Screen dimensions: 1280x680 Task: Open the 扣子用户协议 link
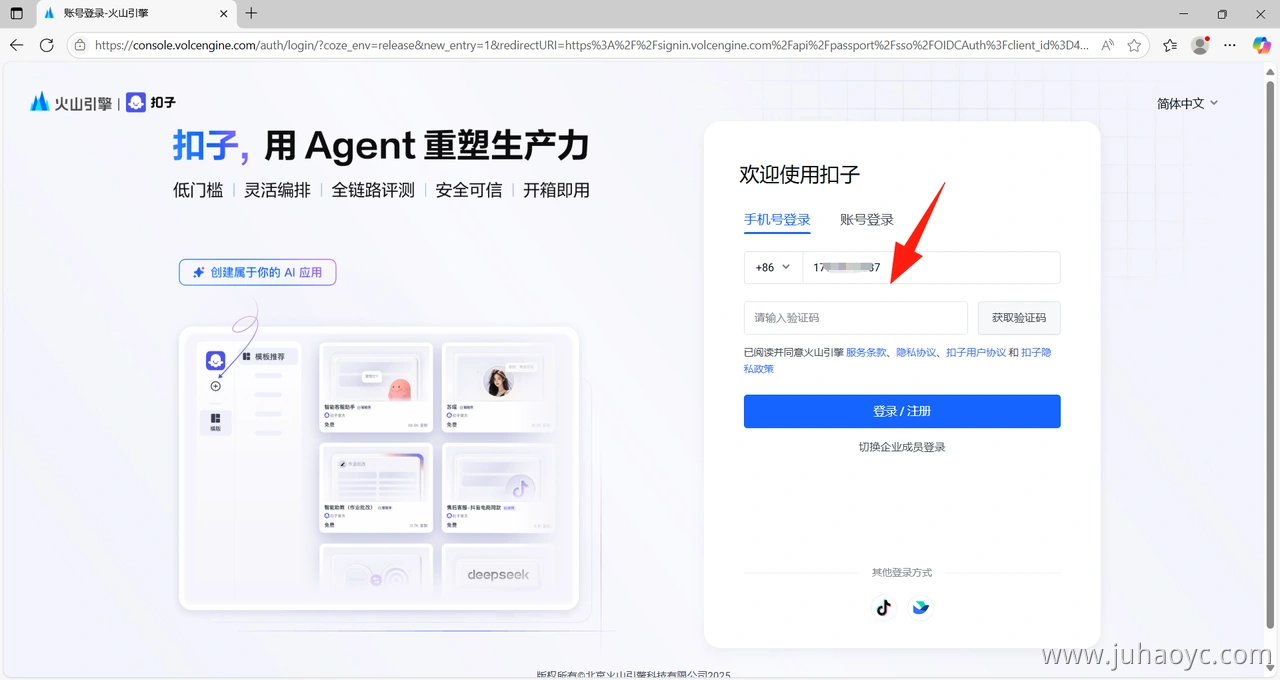point(976,353)
